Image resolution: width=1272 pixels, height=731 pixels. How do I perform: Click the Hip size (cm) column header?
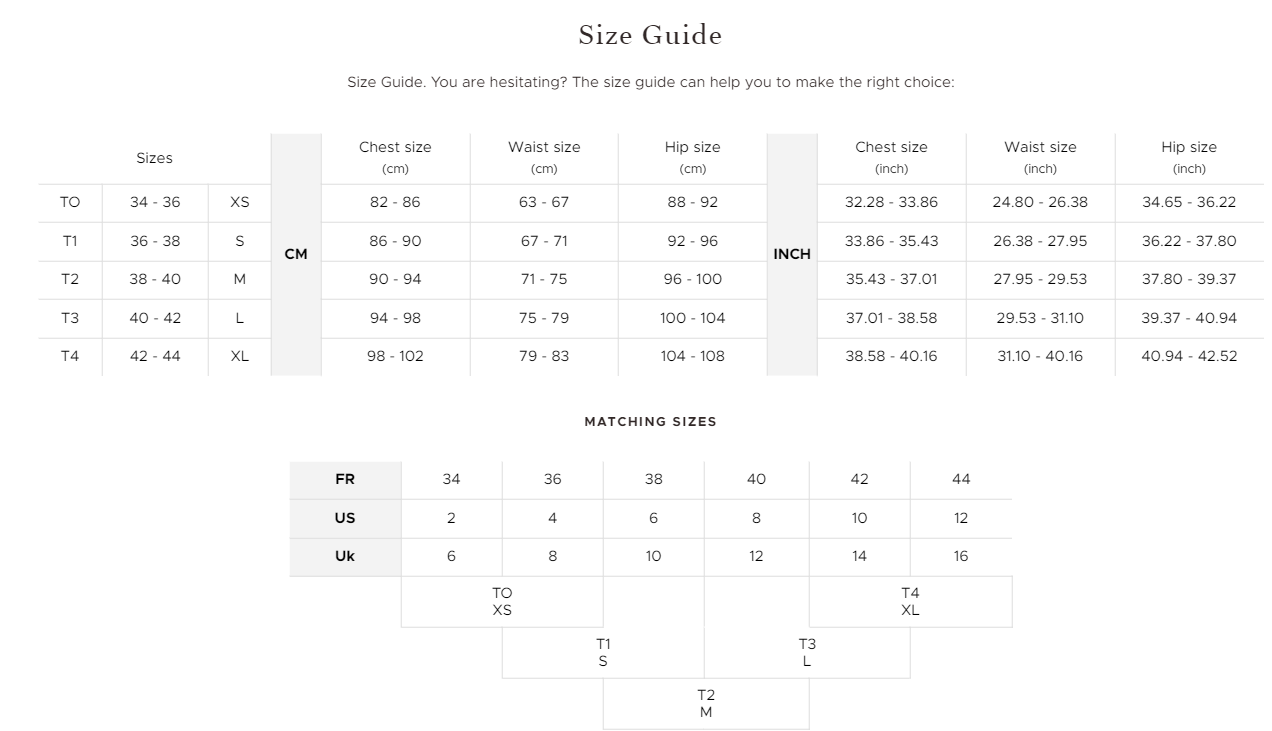click(x=692, y=157)
